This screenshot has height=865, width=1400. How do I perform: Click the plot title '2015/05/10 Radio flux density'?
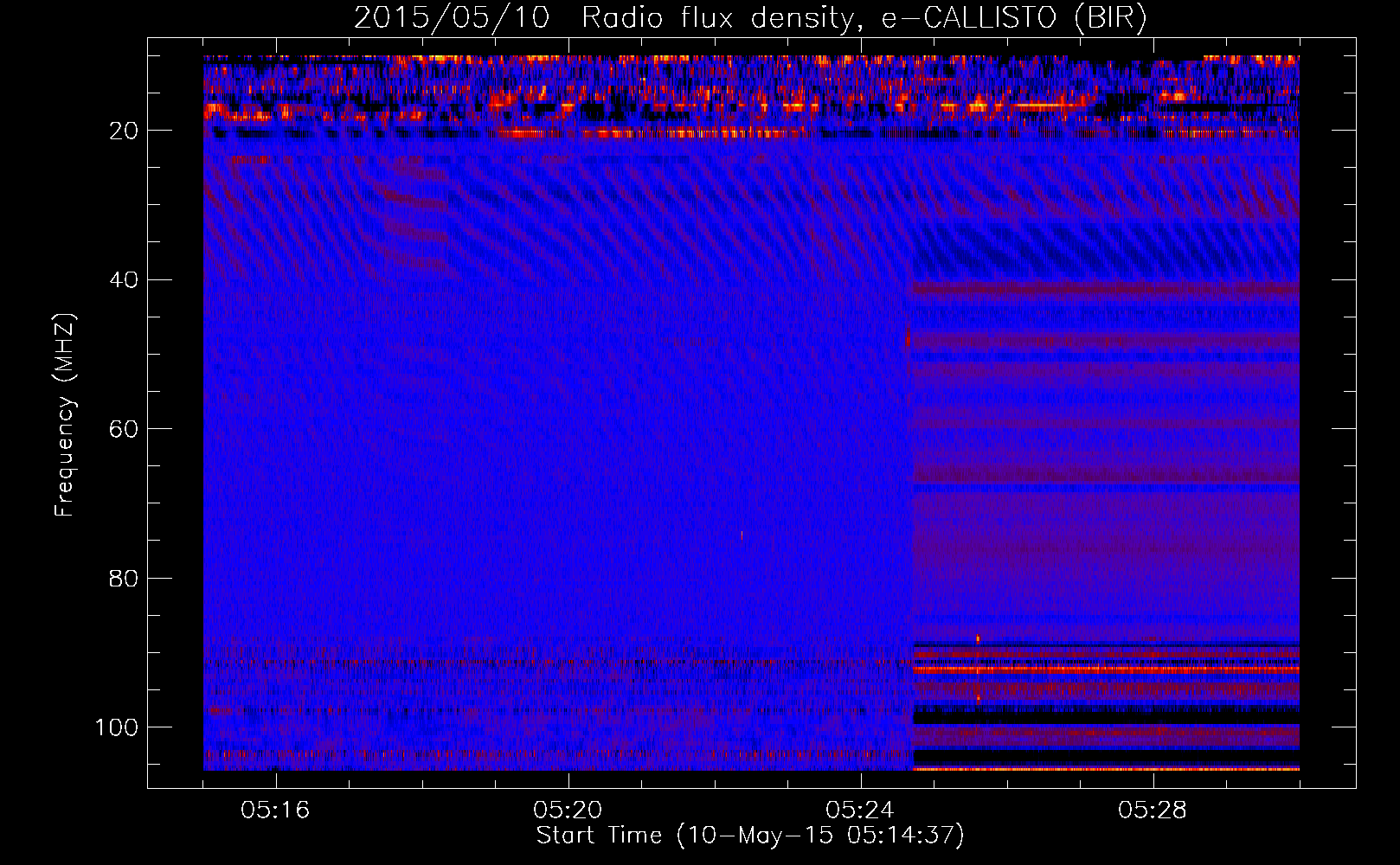click(750, 18)
